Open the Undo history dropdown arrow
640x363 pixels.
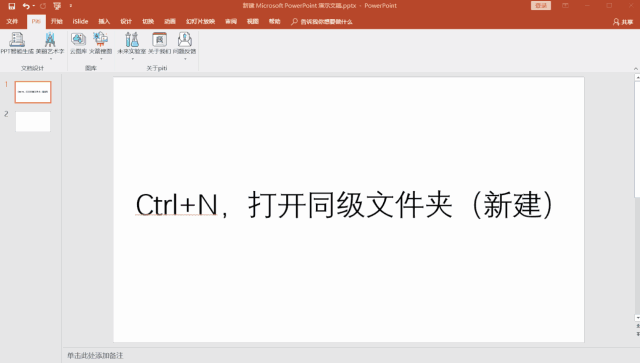(x=33, y=6)
